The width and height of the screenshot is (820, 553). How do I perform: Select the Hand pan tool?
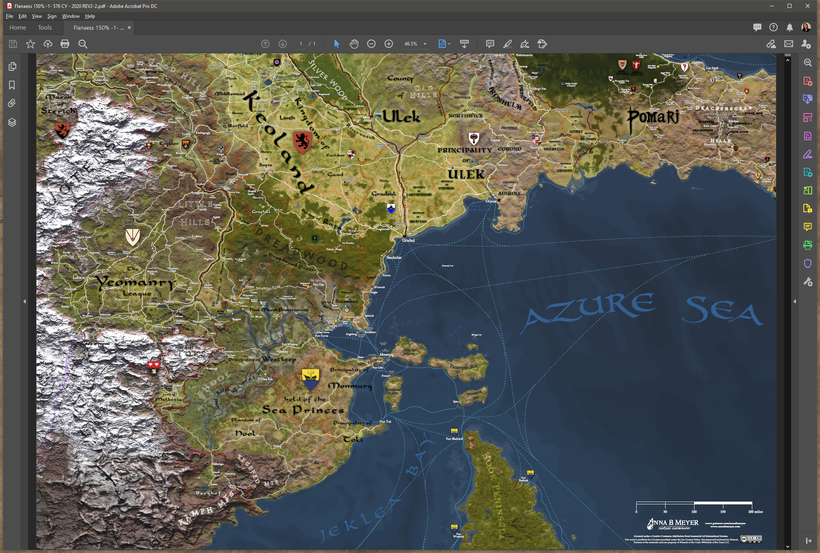coord(354,44)
